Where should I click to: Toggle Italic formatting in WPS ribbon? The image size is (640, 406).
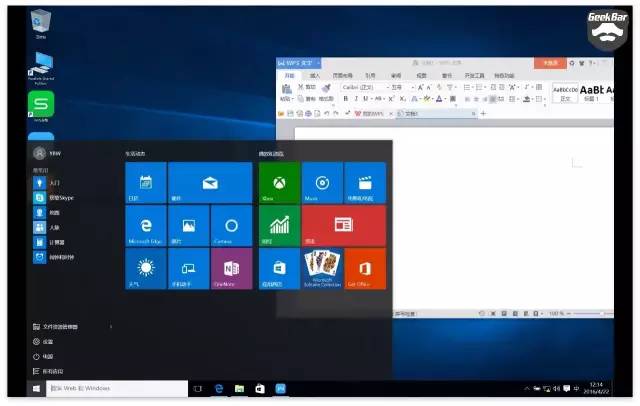pyautogui.click(x=356, y=99)
